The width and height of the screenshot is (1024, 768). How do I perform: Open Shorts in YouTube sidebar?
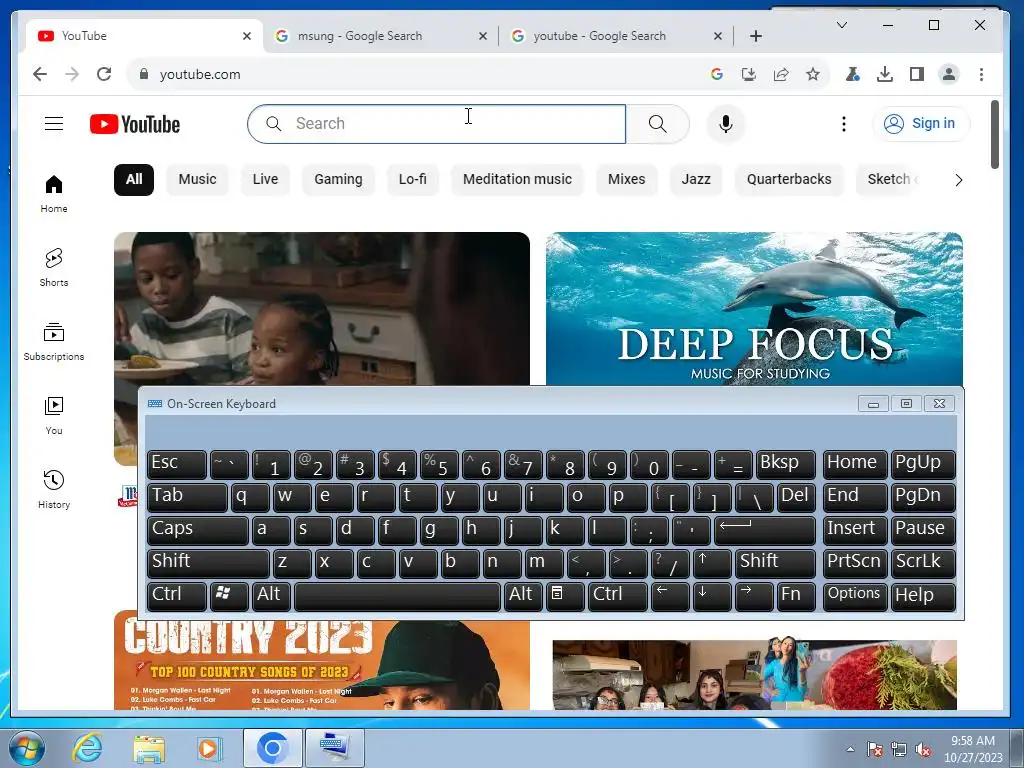(x=54, y=268)
